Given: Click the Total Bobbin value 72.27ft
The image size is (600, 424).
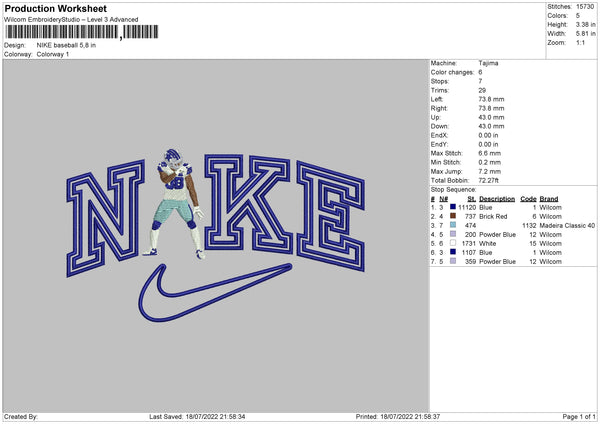Looking at the screenshot, I should 488,180.
